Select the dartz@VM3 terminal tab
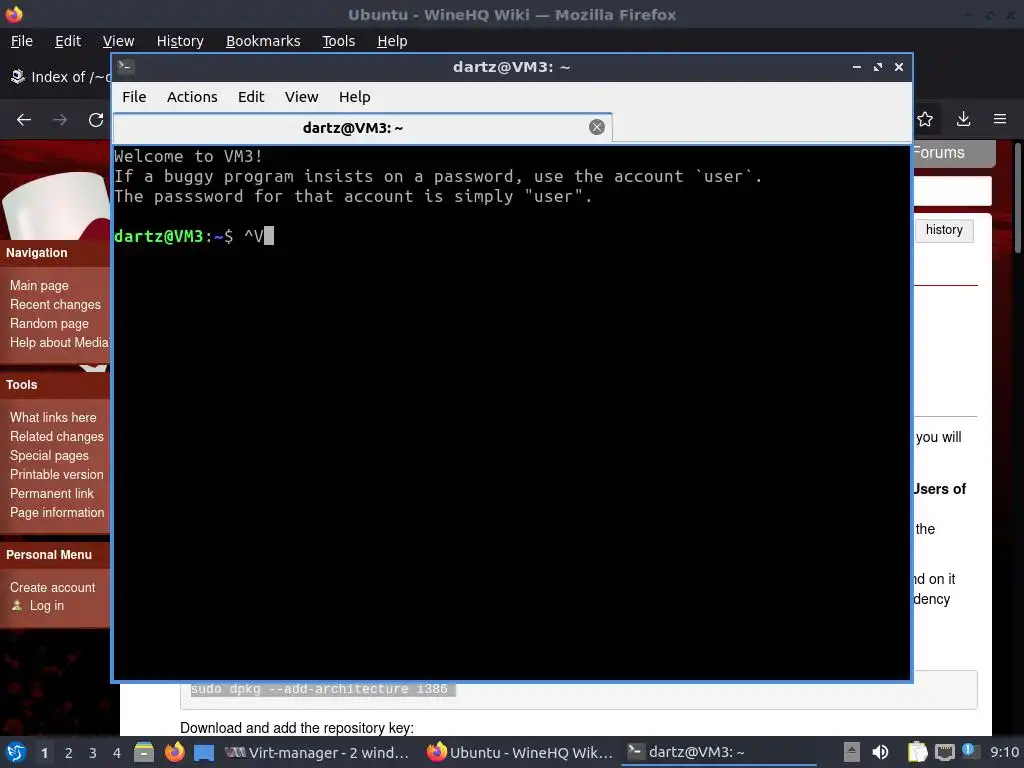This screenshot has height=768, width=1024. (x=362, y=128)
